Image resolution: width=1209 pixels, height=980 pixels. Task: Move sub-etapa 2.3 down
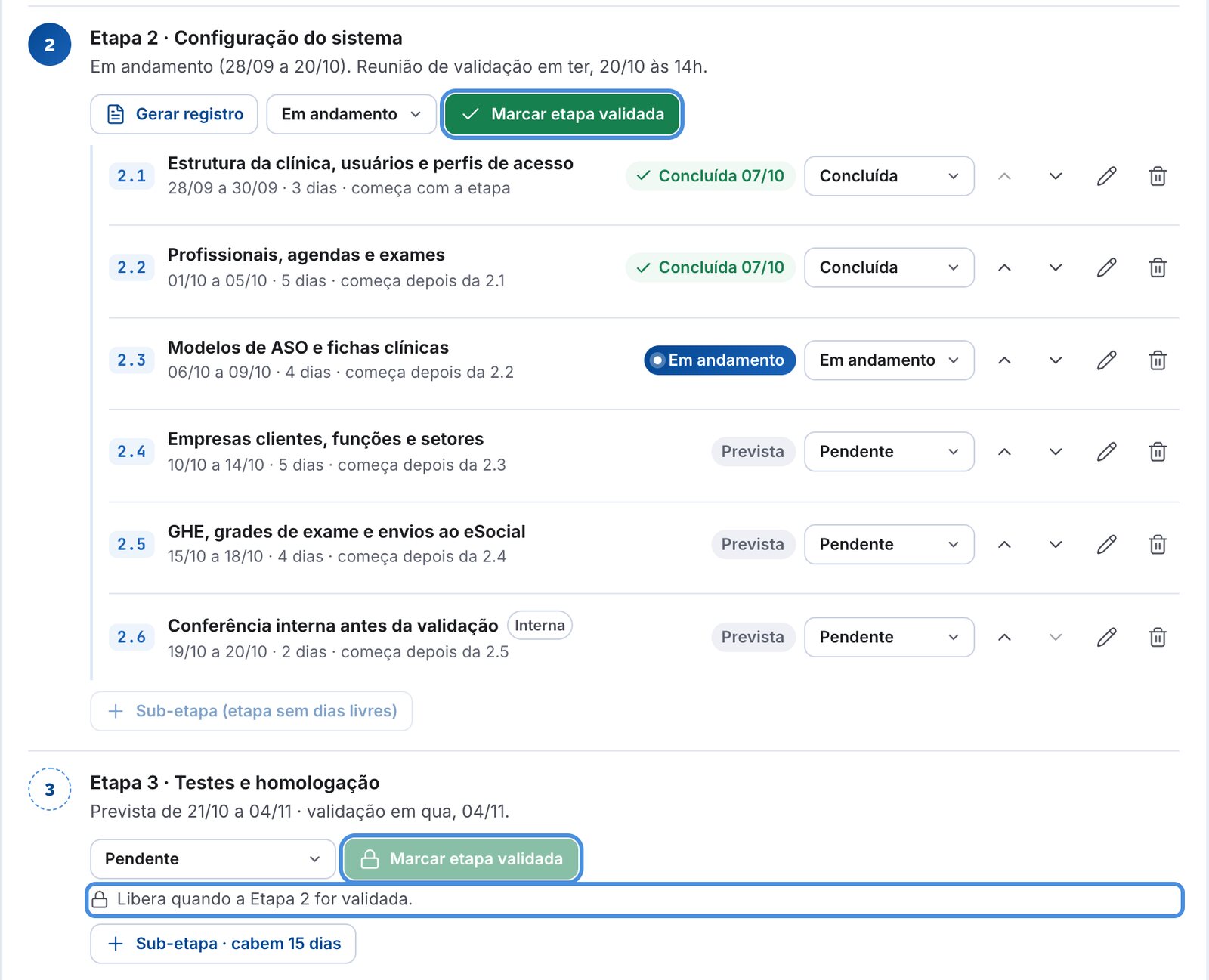[x=1056, y=360]
